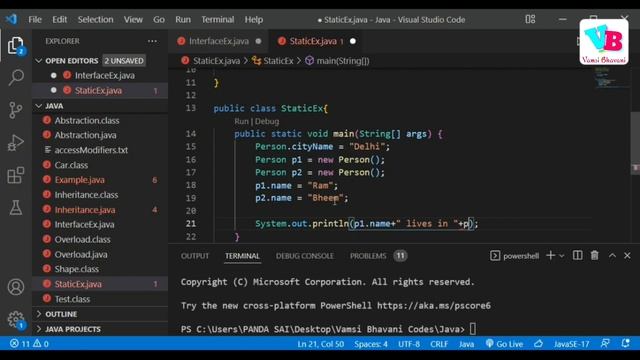The image size is (640, 360).
Task: Change indentation via Spaces: 4
Action: [x=371, y=344]
